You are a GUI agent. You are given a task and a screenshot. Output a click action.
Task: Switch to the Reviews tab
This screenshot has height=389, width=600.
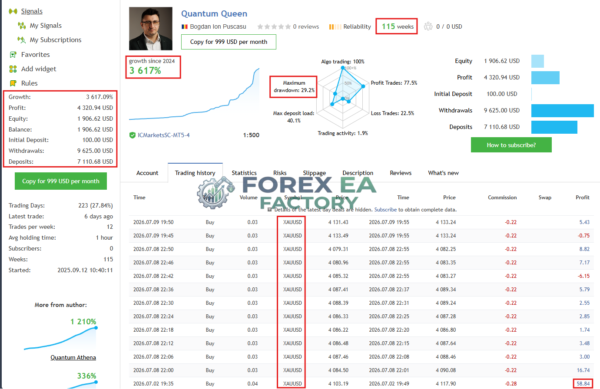click(400, 173)
